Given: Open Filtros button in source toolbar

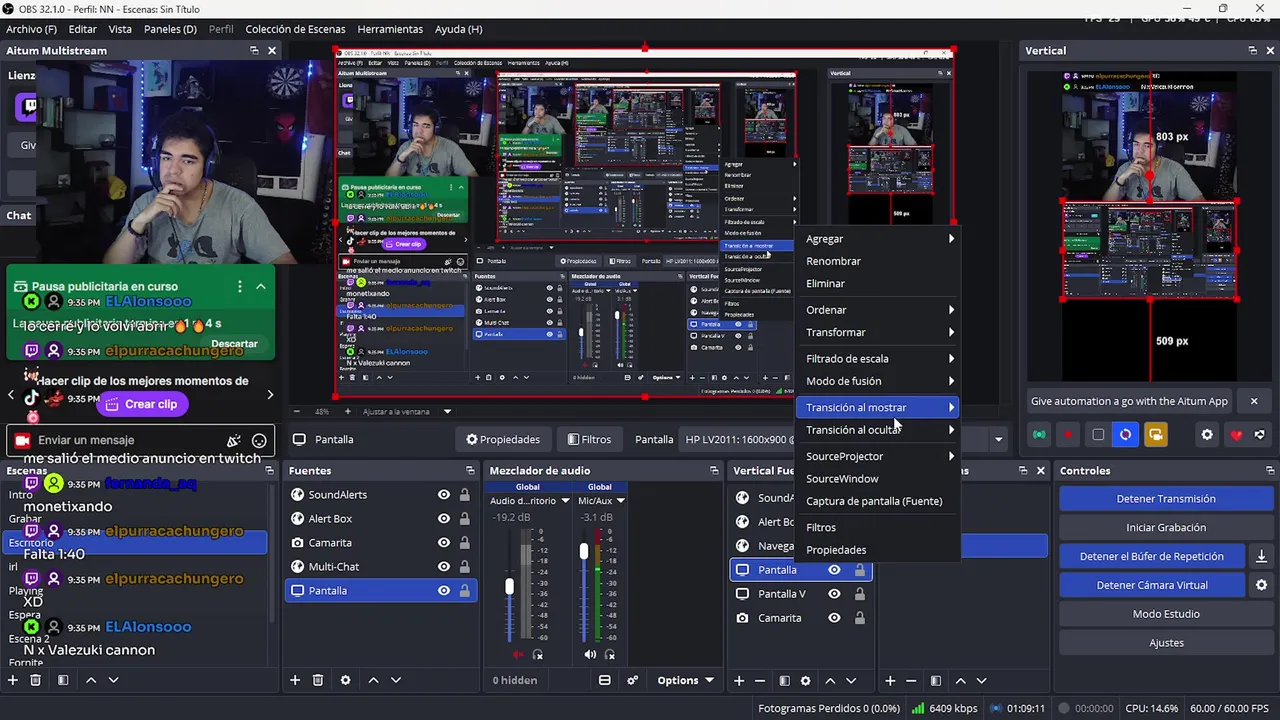Looking at the screenshot, I should coord(589,439).
